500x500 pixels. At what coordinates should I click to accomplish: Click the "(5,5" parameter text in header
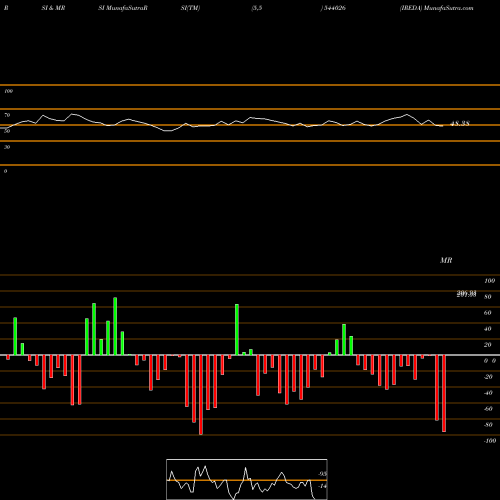click(257, 8)
